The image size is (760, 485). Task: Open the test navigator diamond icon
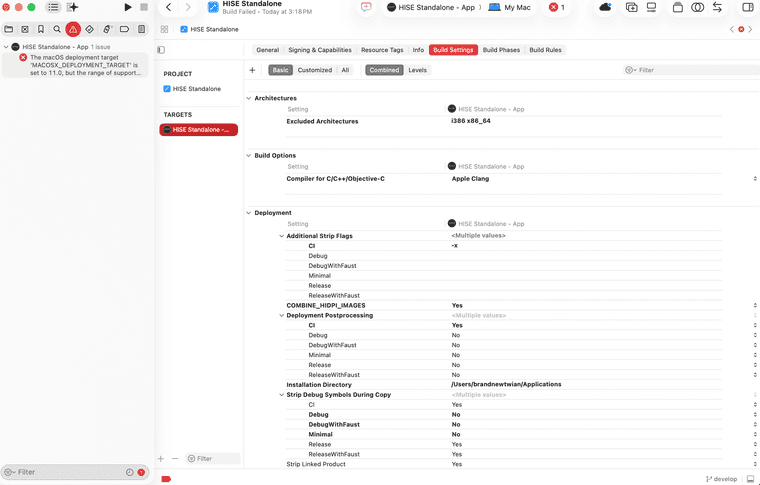click(89, 30)
